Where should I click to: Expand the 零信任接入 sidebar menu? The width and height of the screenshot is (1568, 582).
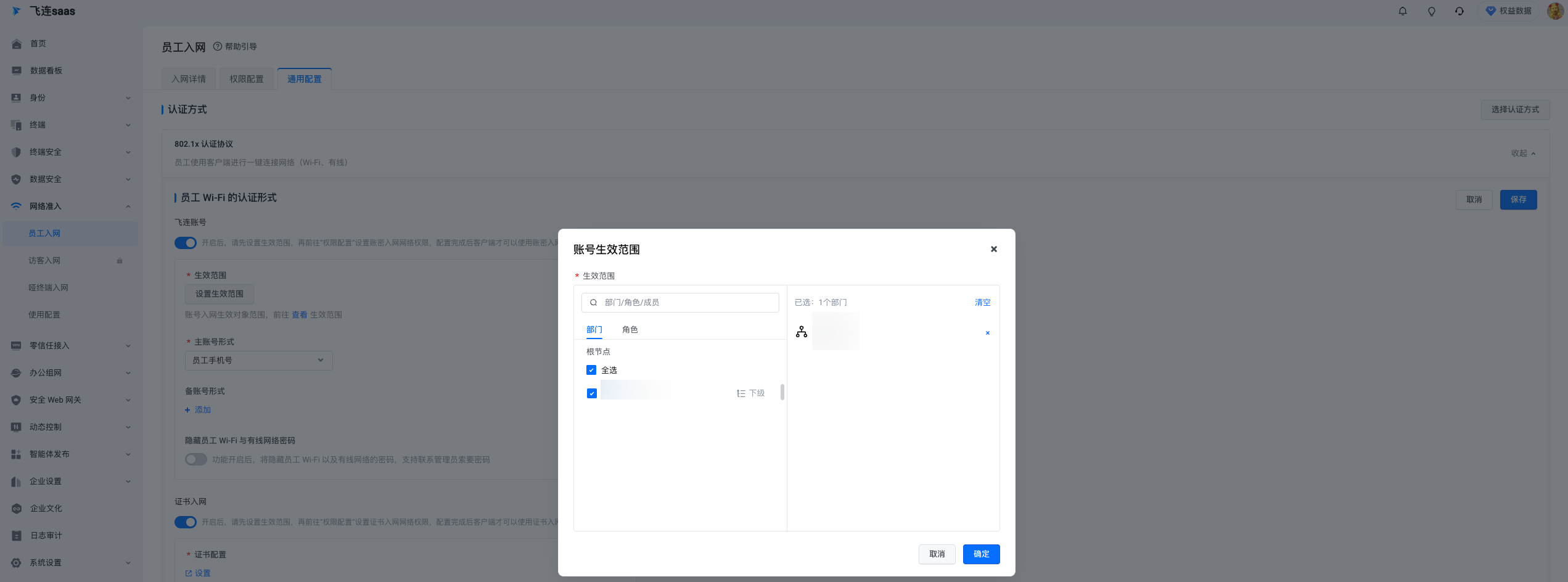tap(128, 346)
